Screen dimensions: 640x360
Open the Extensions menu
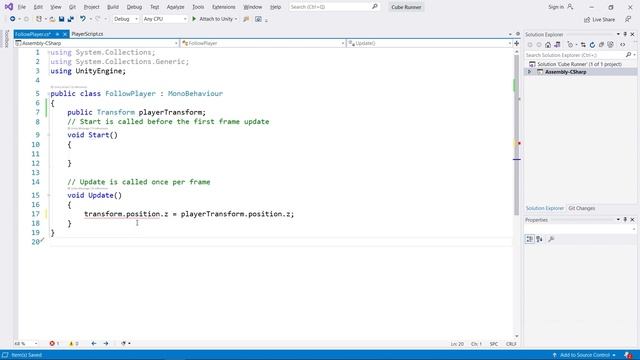coord(224,7)
